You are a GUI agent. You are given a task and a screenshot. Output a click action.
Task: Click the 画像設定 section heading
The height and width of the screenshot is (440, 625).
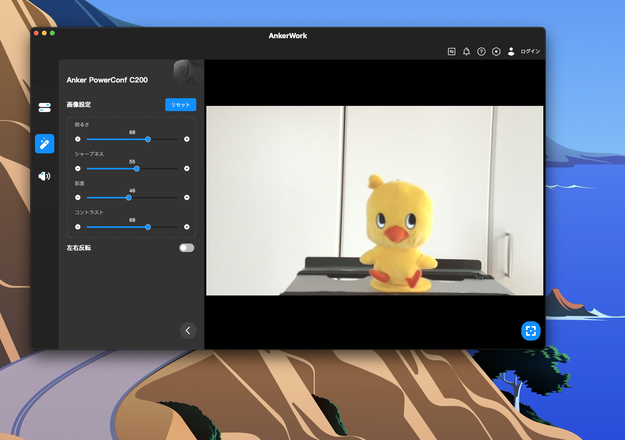tap(79, 104)
